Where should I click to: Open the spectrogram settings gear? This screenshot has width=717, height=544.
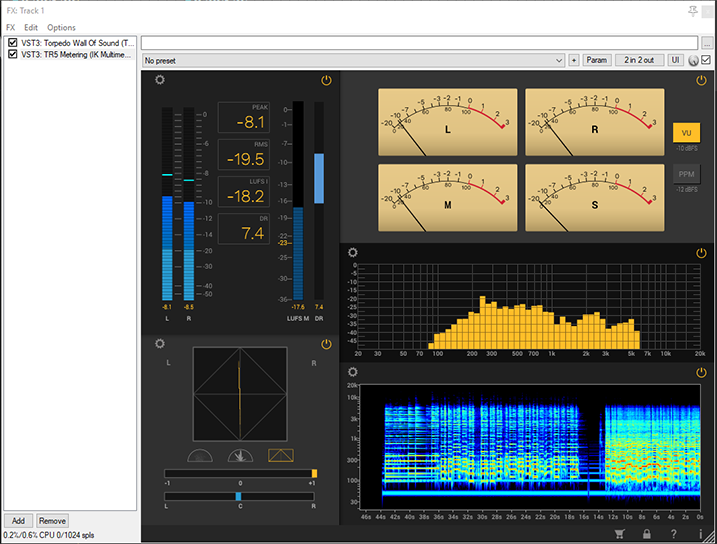click(x=352, y=373)
